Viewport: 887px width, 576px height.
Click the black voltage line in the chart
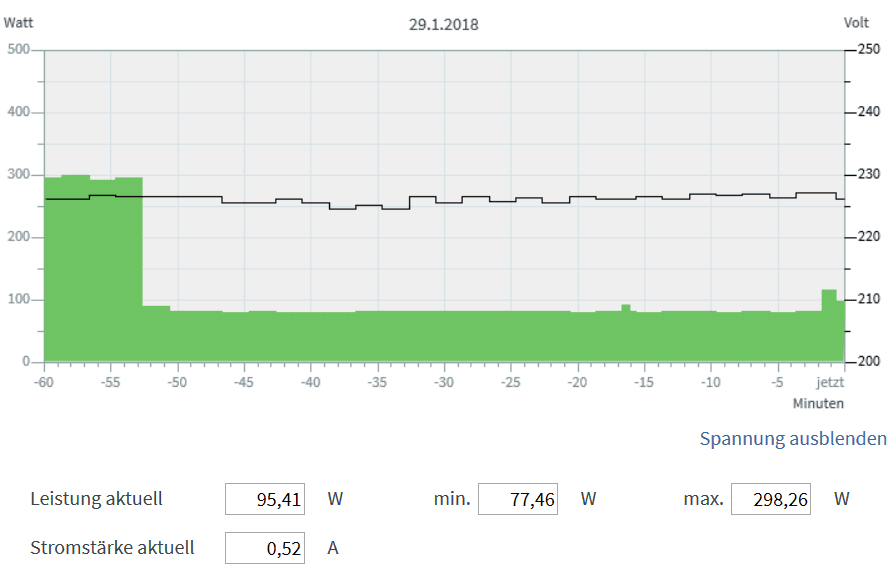(x=500, y=201)
